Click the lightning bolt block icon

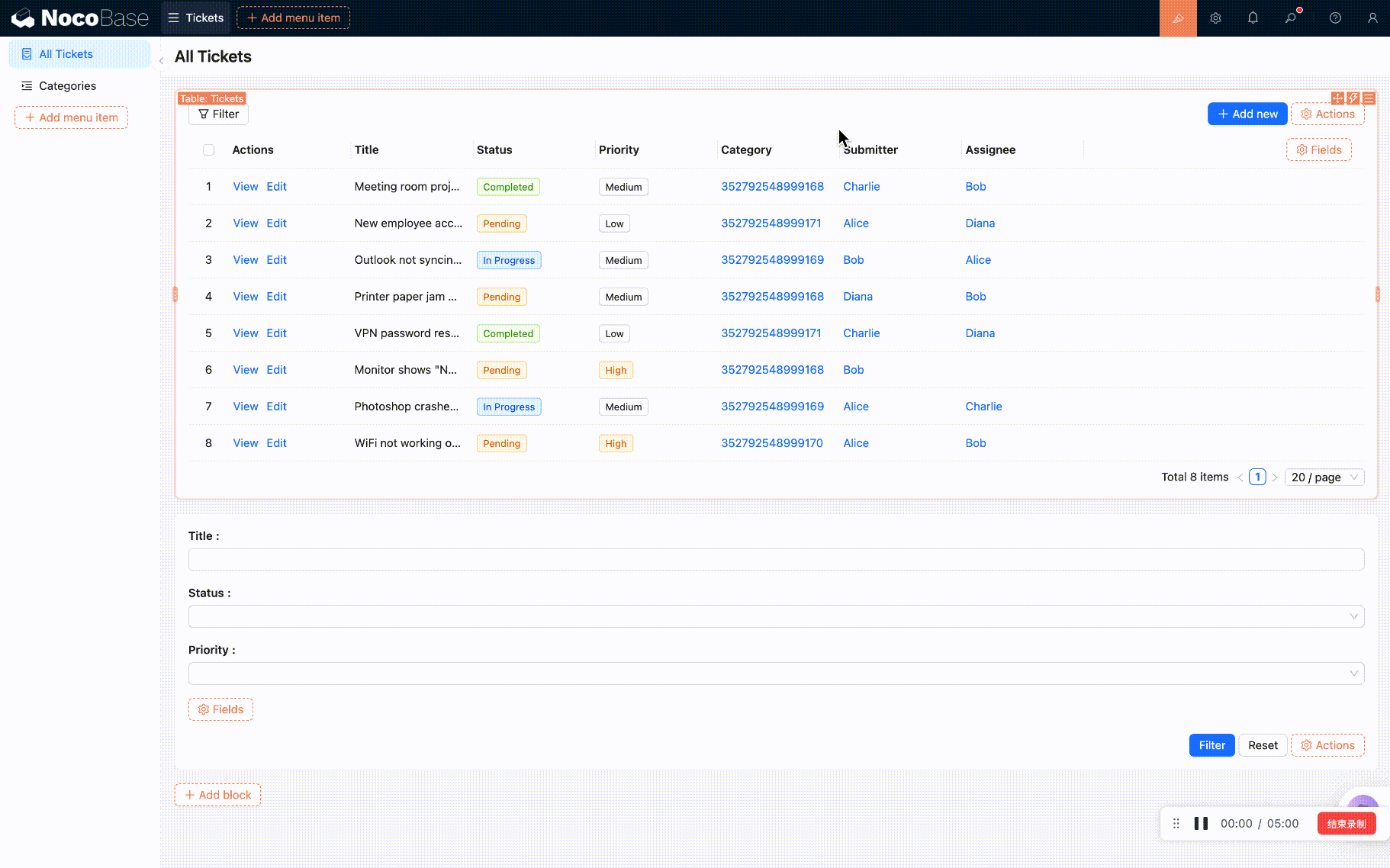[x=1353, y=98]
